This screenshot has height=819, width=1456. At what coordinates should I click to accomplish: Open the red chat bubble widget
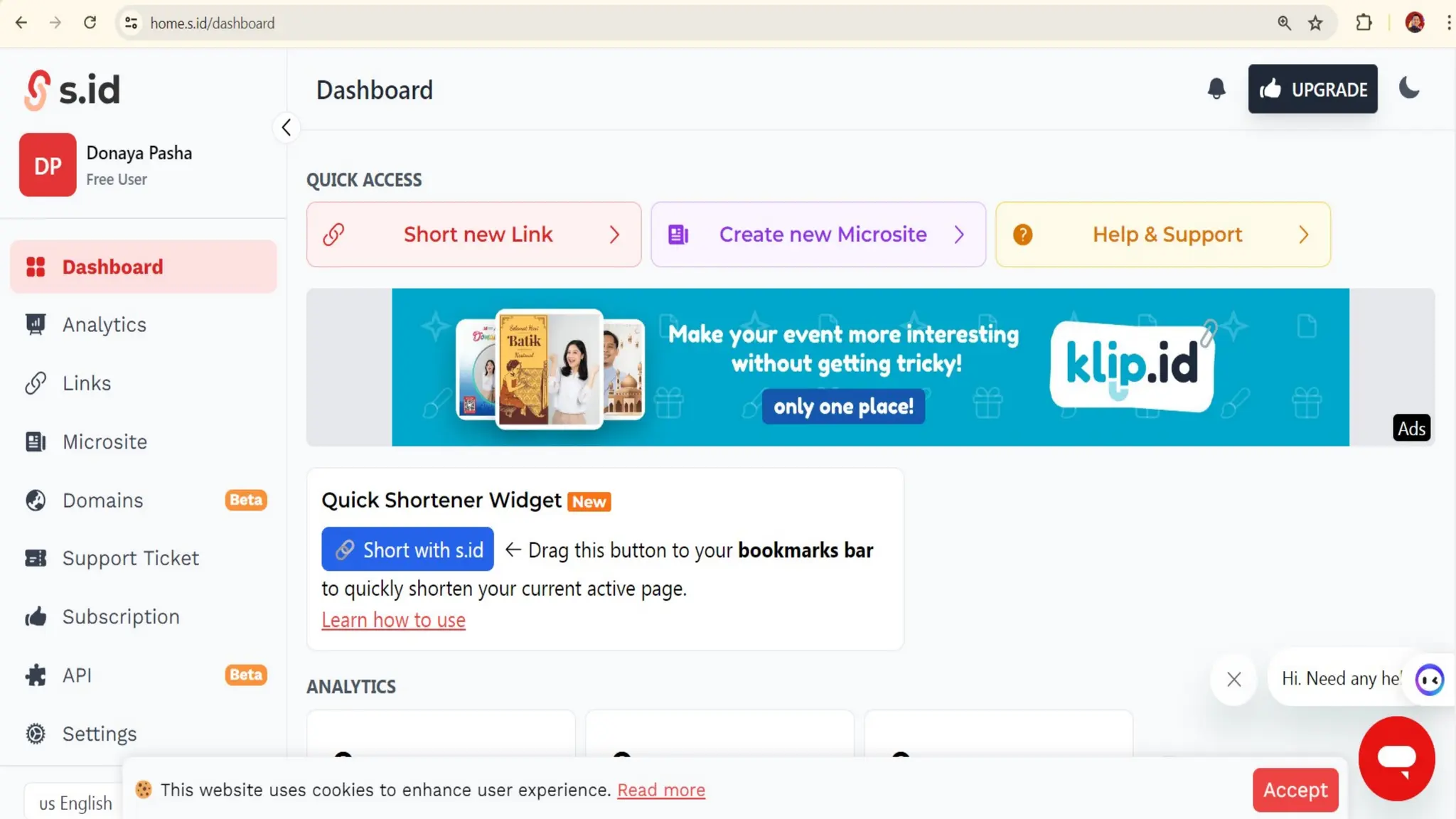pos(1396,759)
